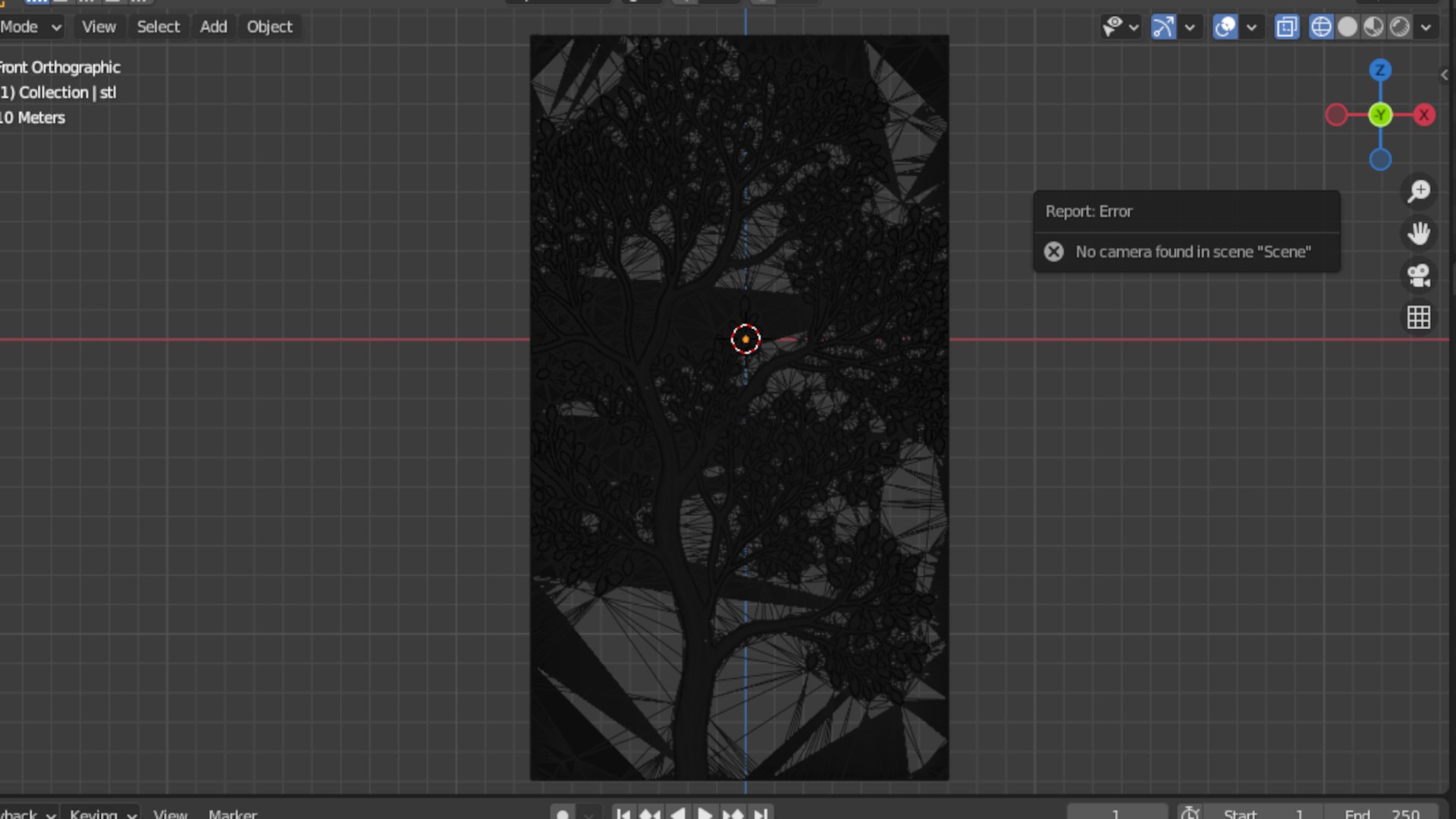
Task: Switch perspective/orthographic with grid icon
Action: (x=1419, y=317)
